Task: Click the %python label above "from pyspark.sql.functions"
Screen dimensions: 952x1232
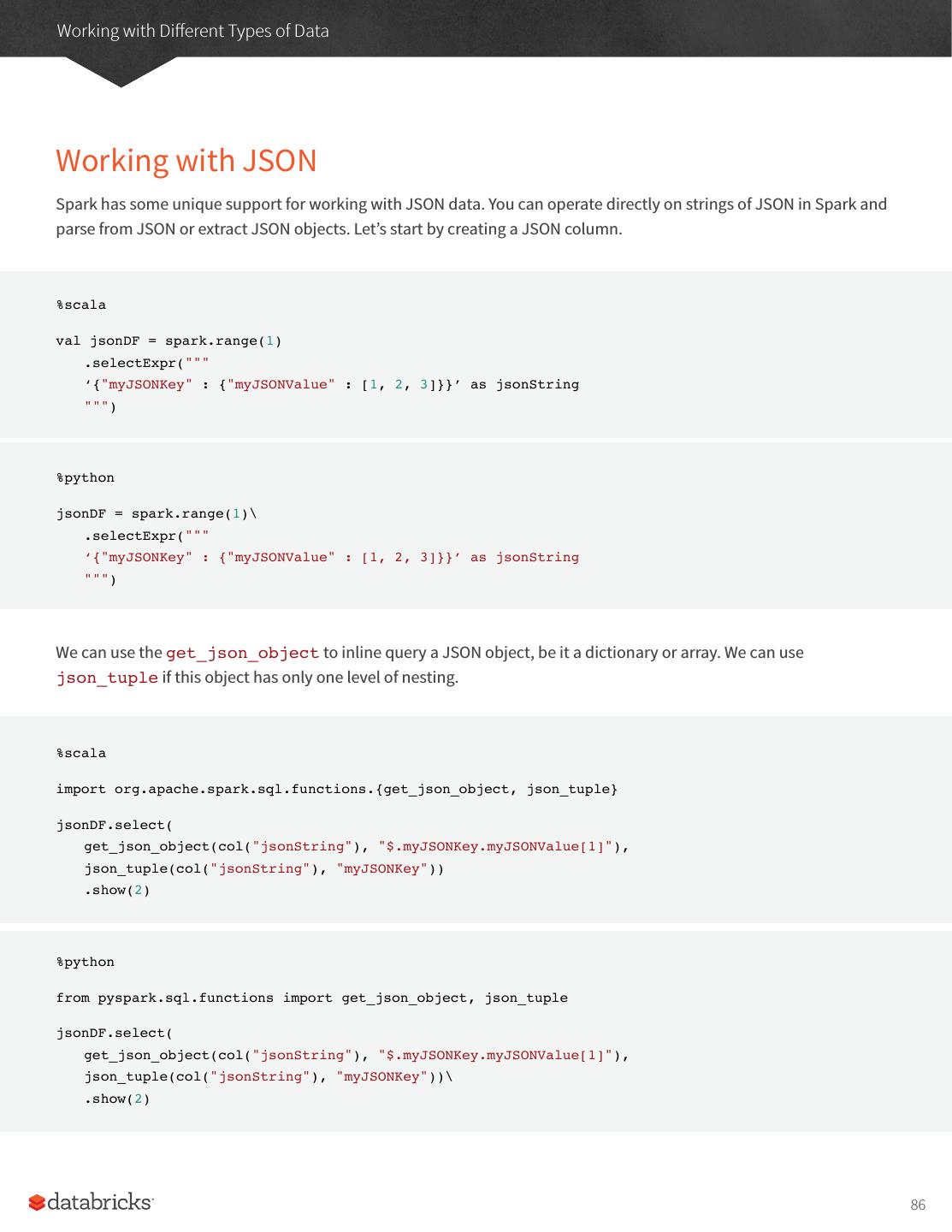Action: pyautogui.click(x=86, y=962)
